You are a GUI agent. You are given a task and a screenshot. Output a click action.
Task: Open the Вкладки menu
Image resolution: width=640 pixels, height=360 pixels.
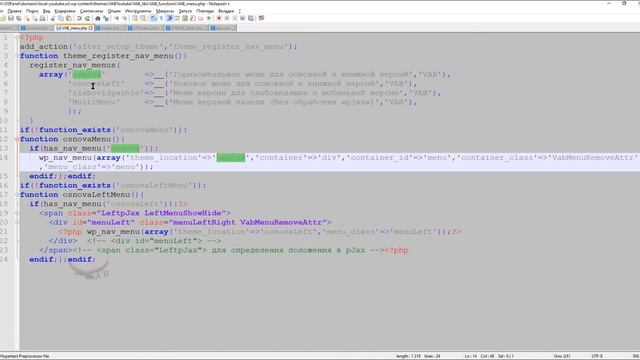tap(226, 11)
